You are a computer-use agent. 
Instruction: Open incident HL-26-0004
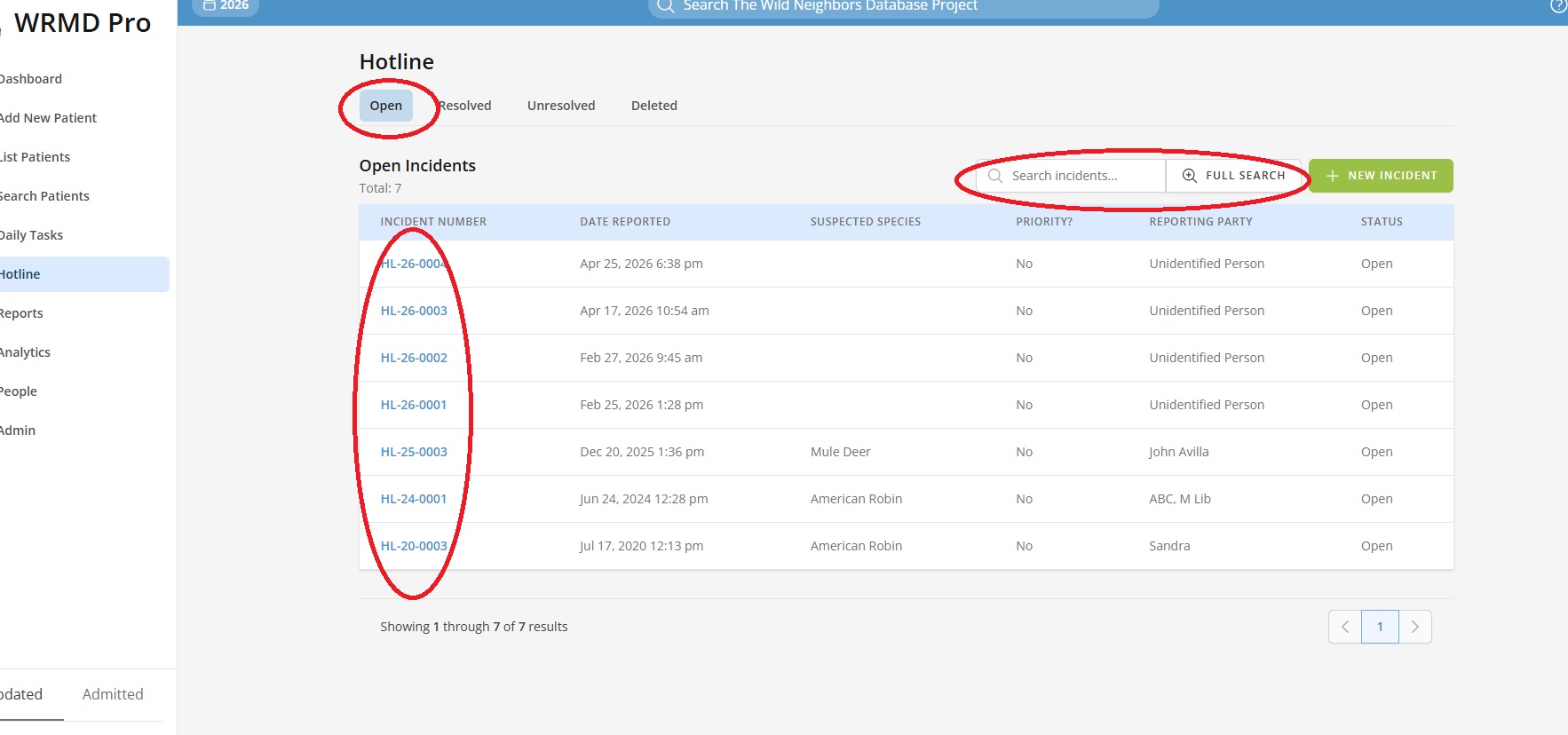414,264
